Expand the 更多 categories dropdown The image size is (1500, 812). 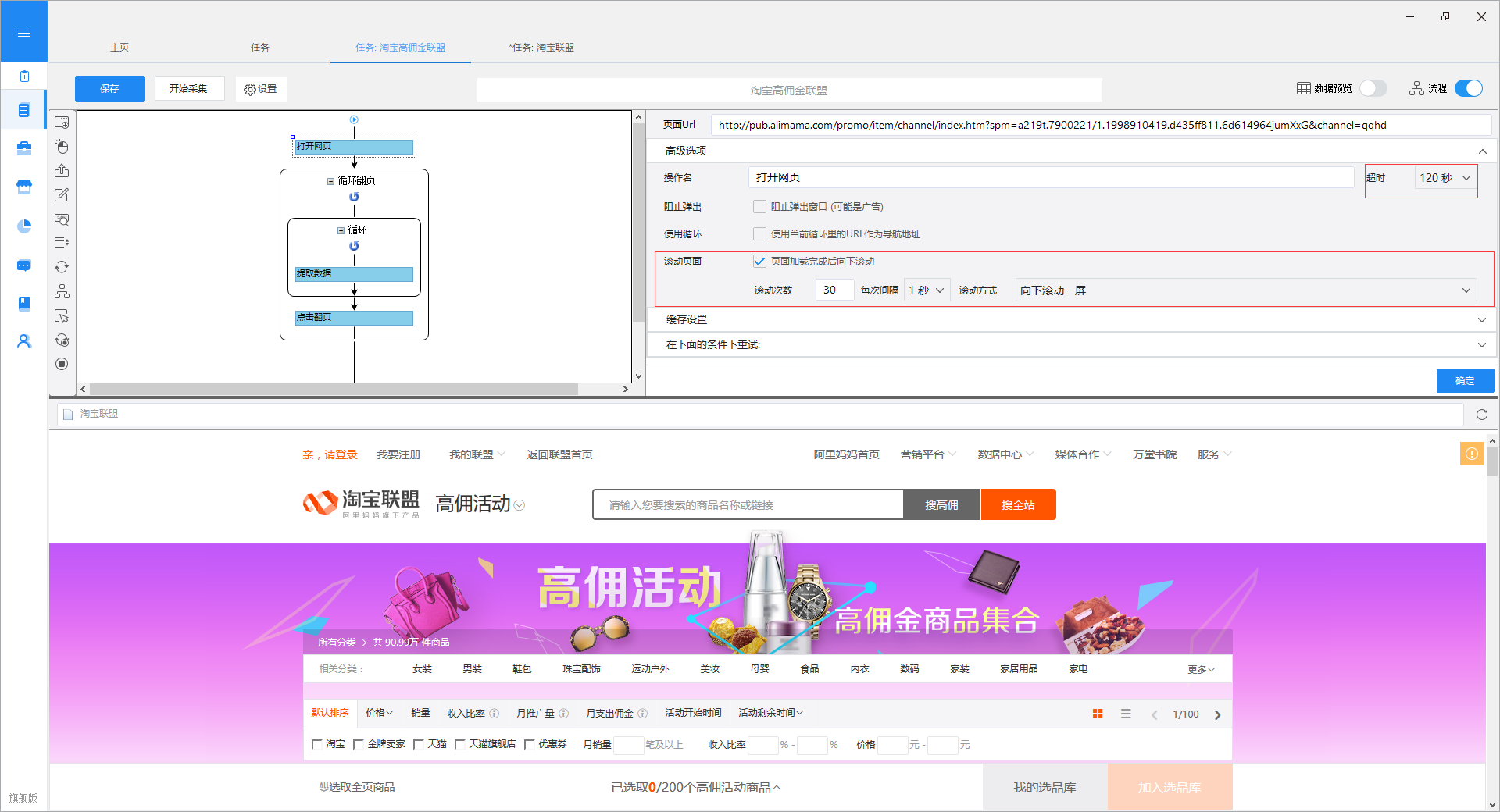coord(1201,670)
